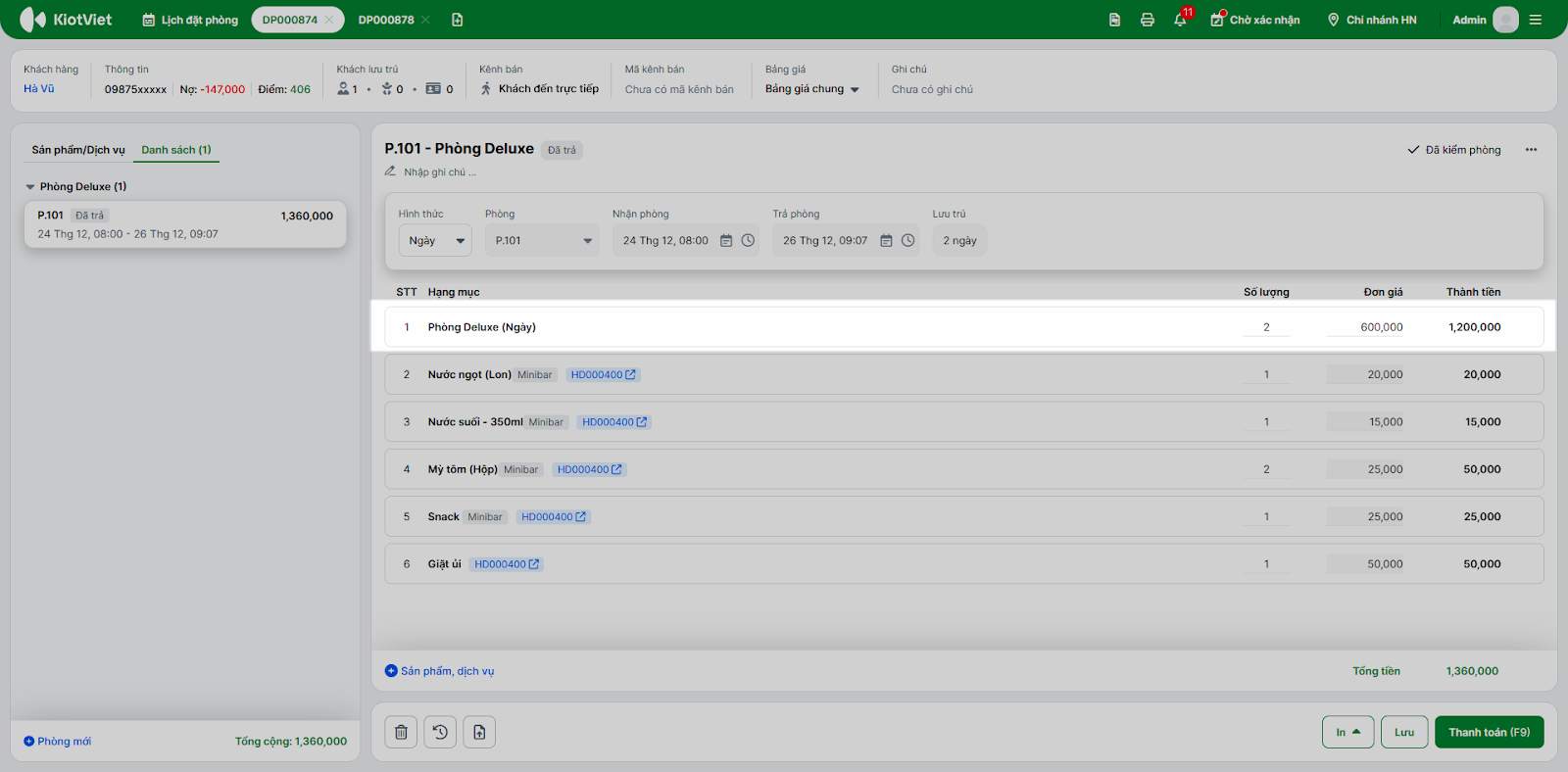Edit quantity of Phòng Deluxe (Ngày)
Screen dimensions: 1568x772
(x=1266, y=327)
